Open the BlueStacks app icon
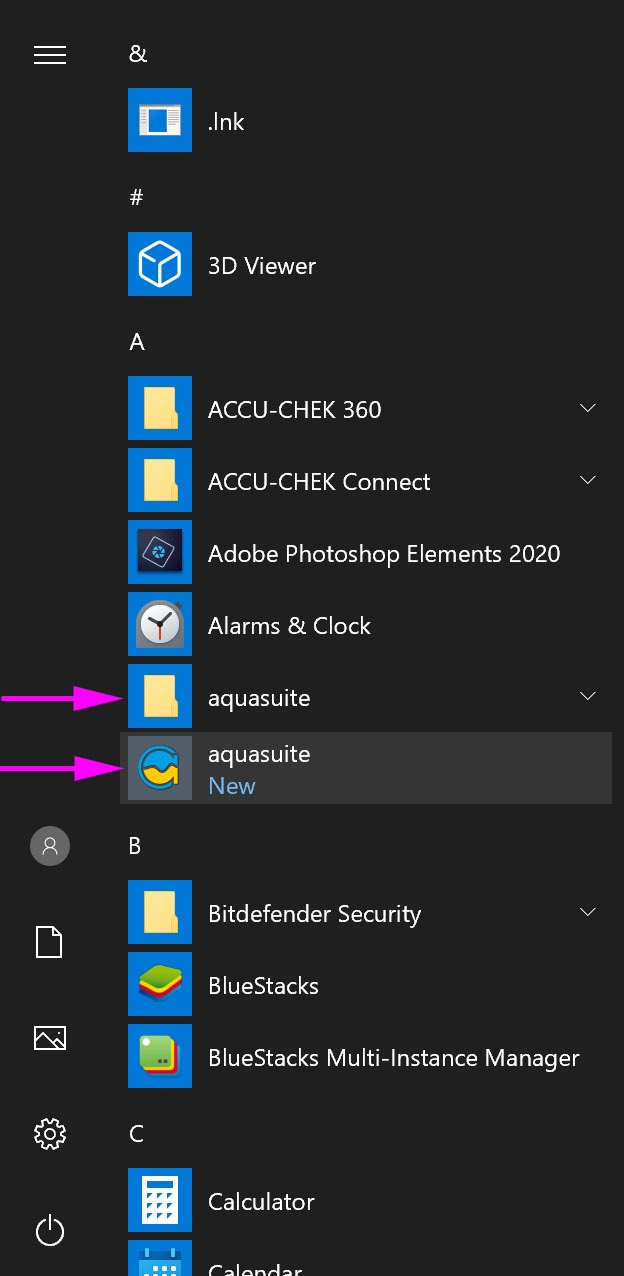The width and height of the screenshot is (624, 1276). coord(160,985)
